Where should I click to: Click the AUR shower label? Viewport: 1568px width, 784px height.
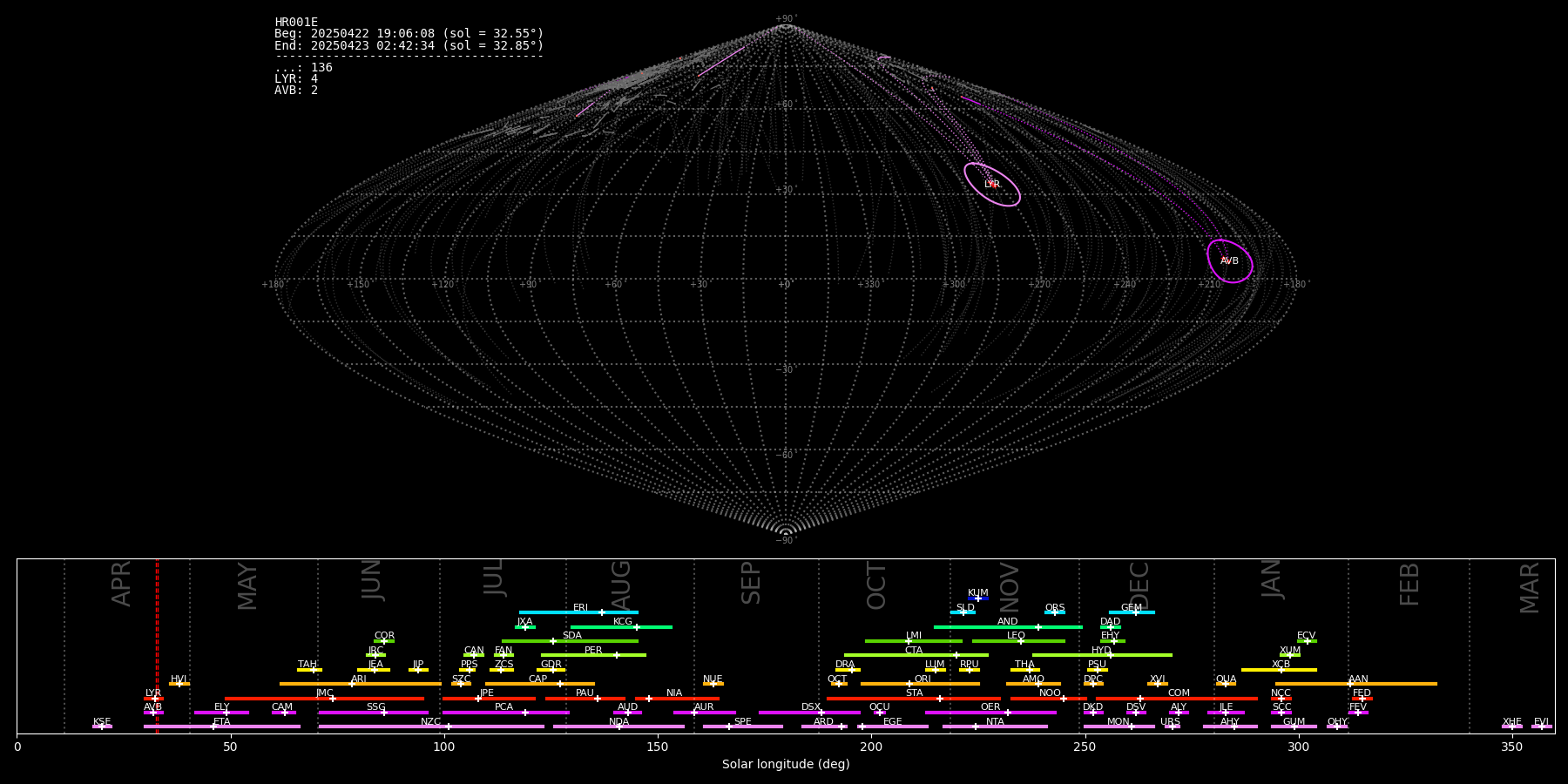(x=704, y=707)
